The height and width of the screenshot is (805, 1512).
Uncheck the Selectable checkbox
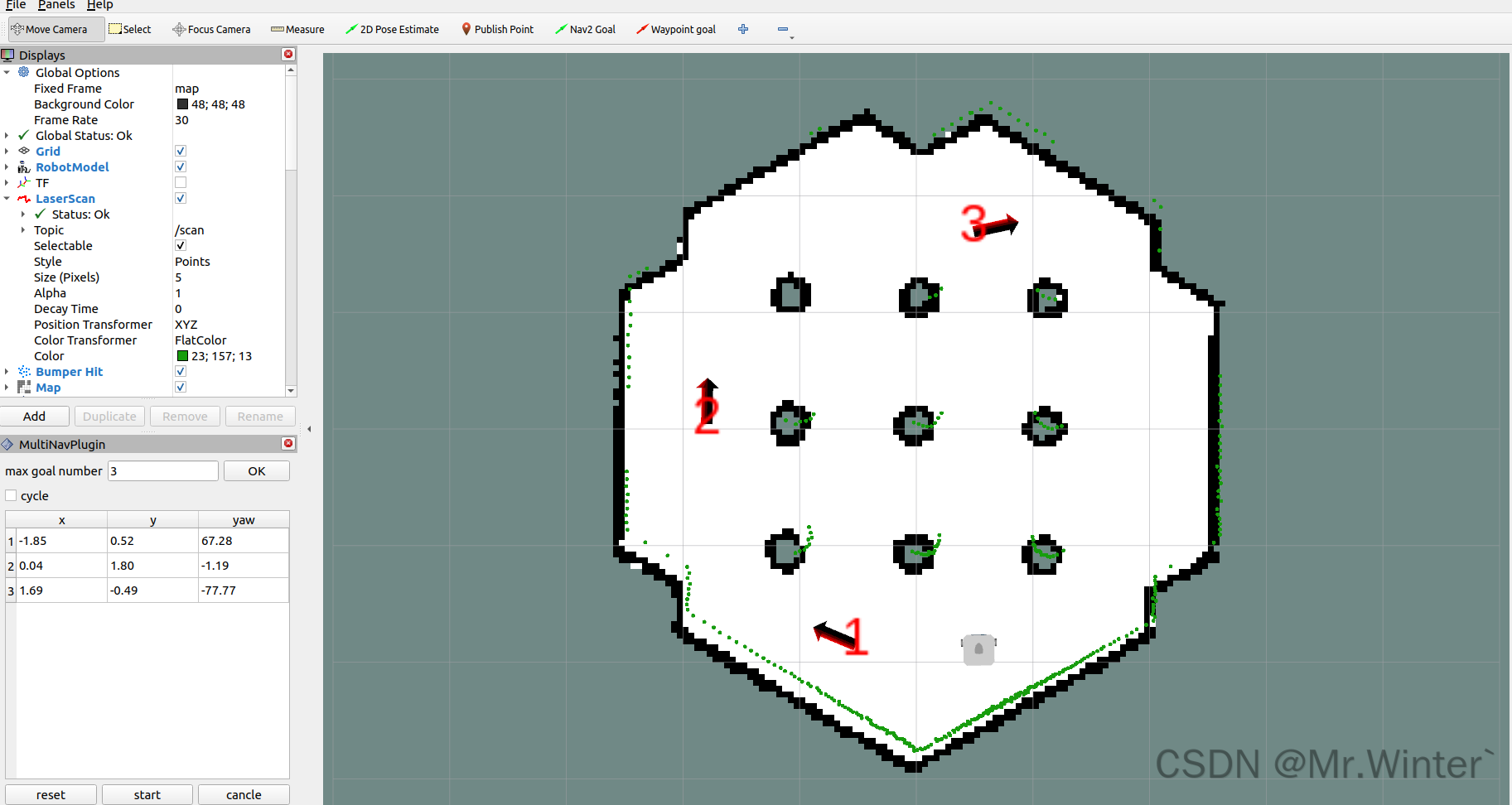181,245
